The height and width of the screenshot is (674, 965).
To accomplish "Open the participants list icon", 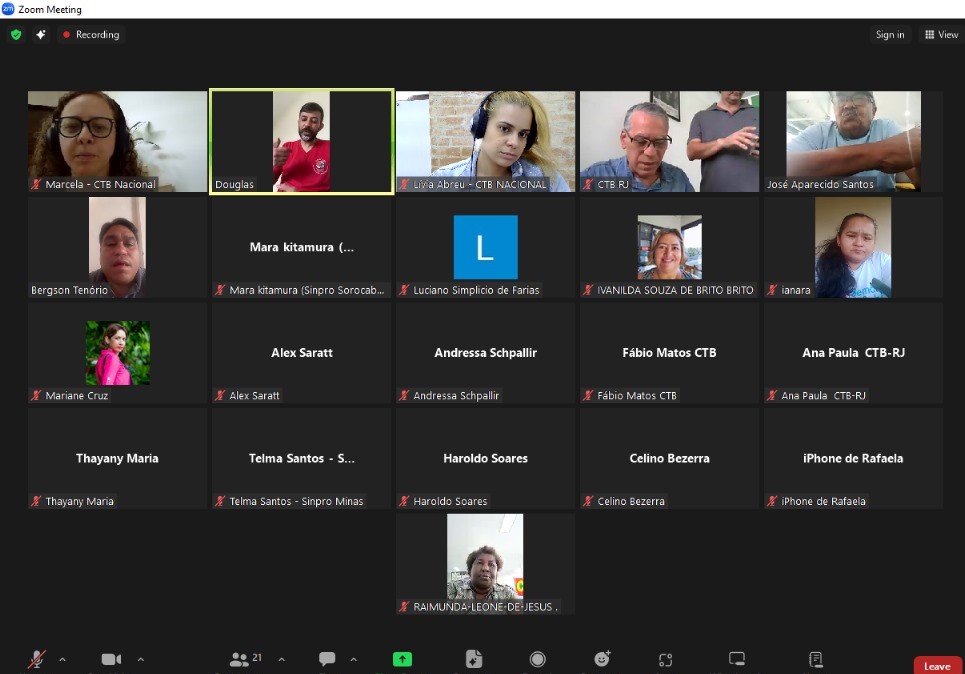I will click(x=240, y=659).
